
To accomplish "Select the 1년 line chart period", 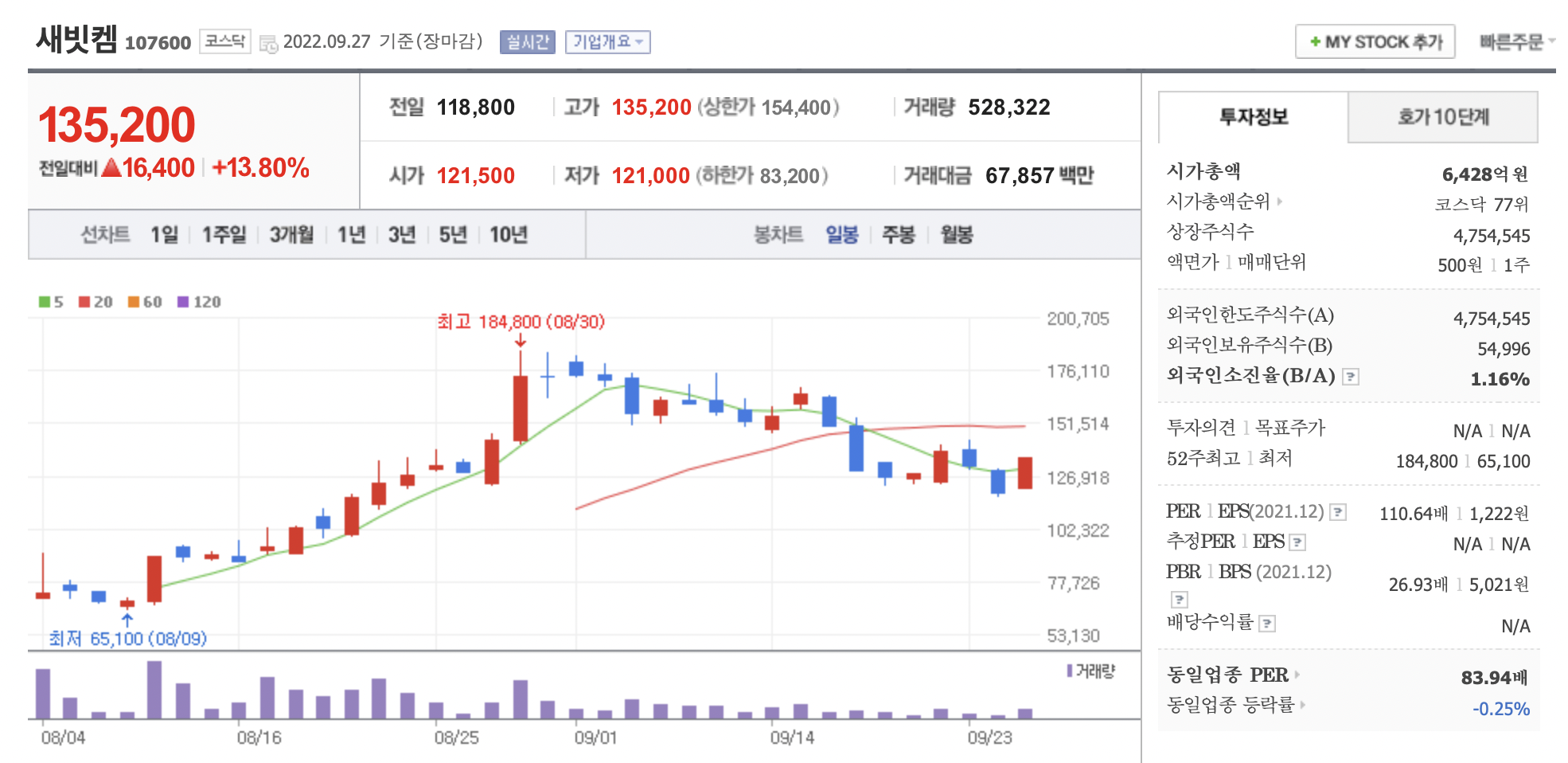I will tap(351, 235).
